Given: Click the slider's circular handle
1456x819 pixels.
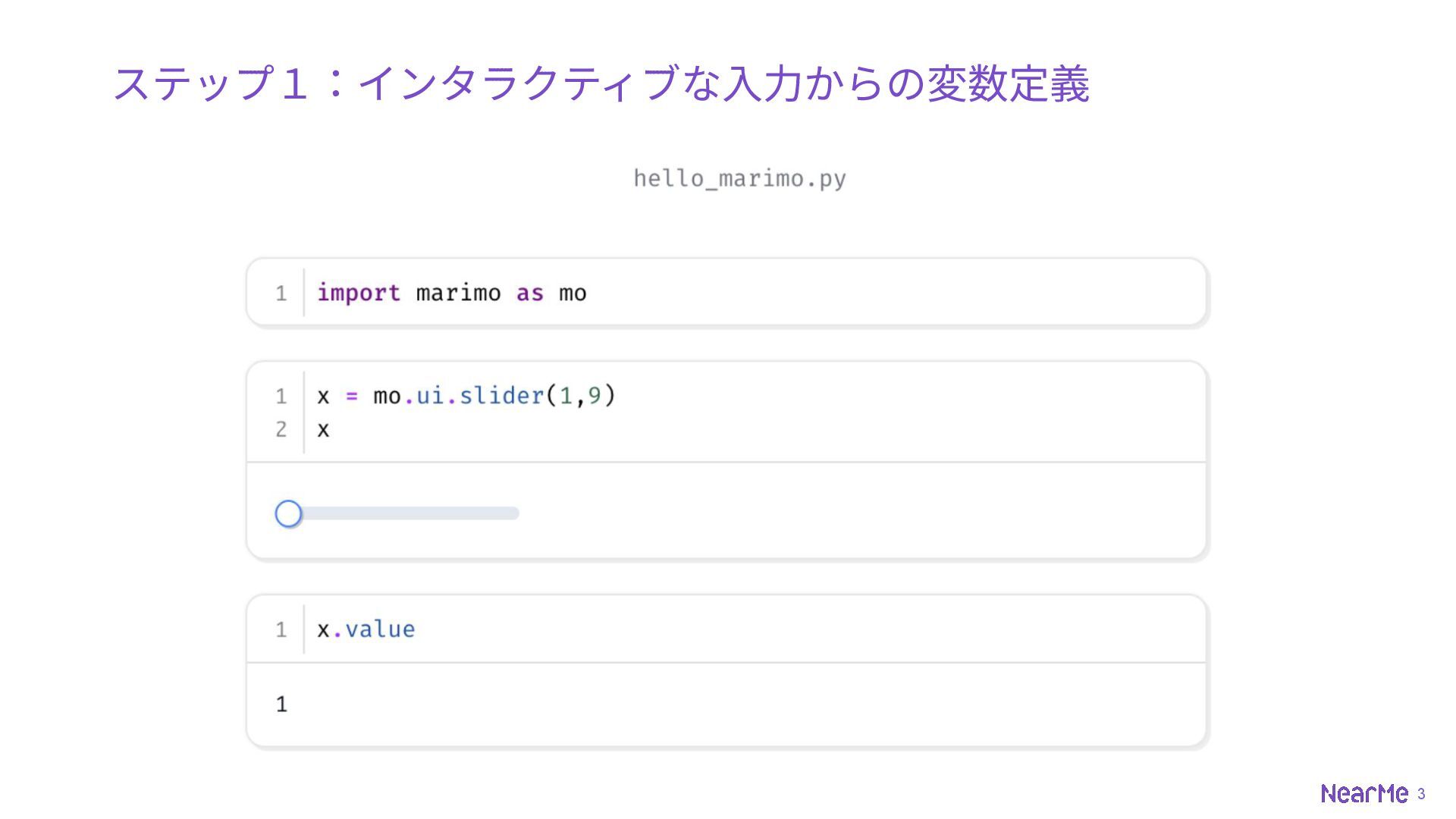Looking at the screenshot, I should (x=288, y=514).
